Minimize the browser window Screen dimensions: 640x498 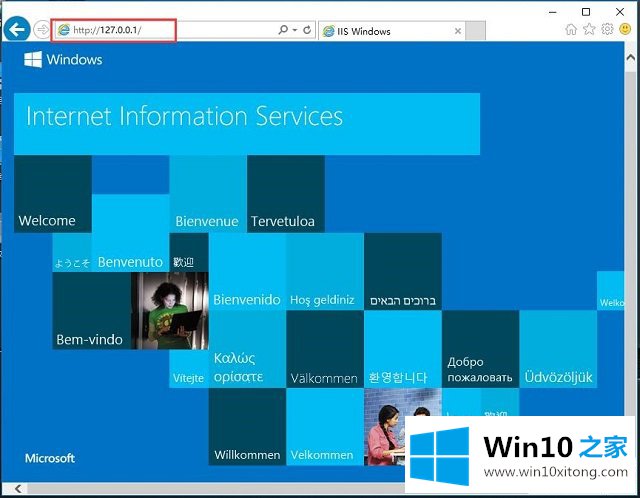[x=553, y=12]
